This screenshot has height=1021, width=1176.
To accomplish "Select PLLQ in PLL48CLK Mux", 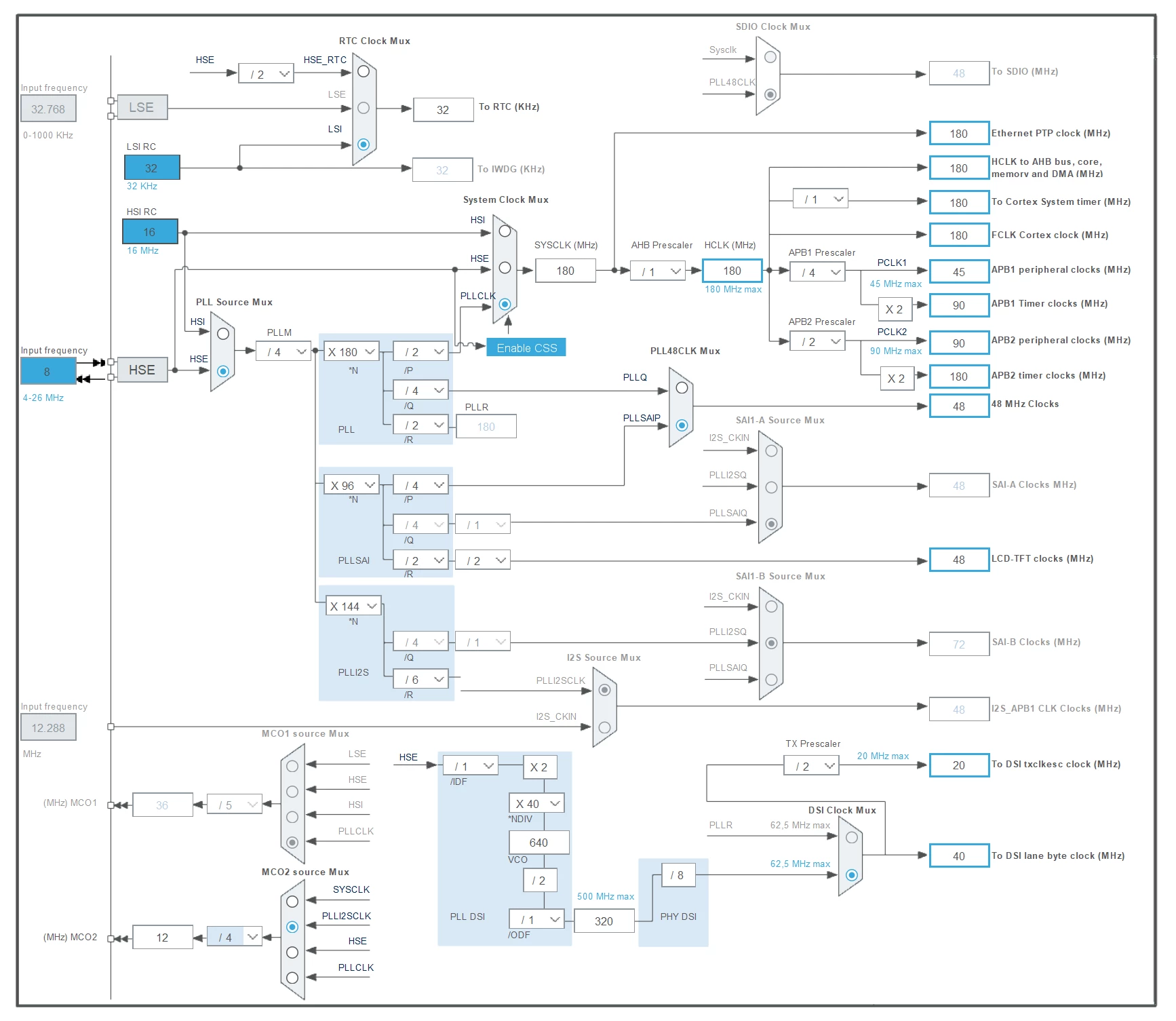I will coord(682,388).
